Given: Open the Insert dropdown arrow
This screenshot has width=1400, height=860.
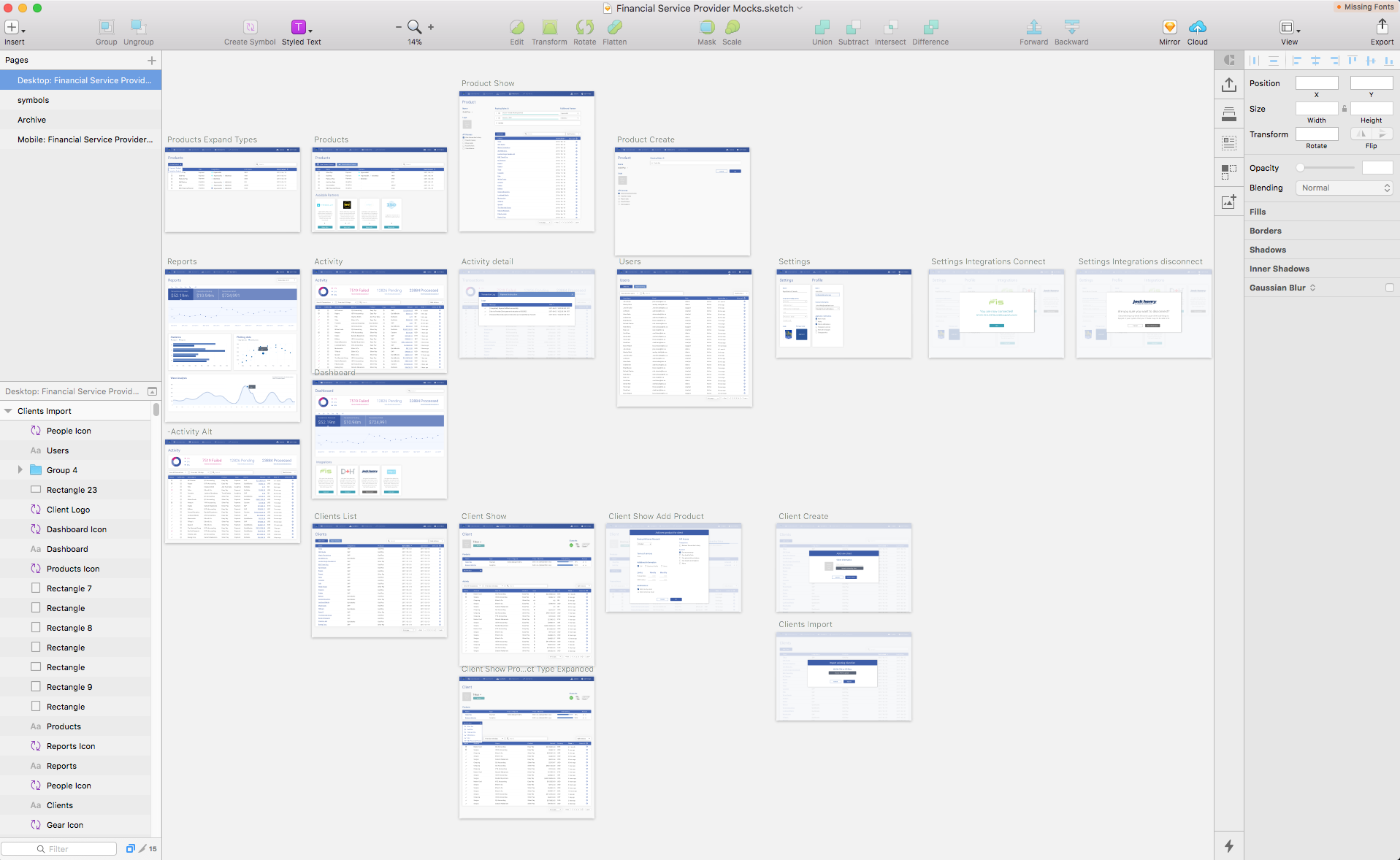Looking at the screenshot, I should click(x=23, y=31).
